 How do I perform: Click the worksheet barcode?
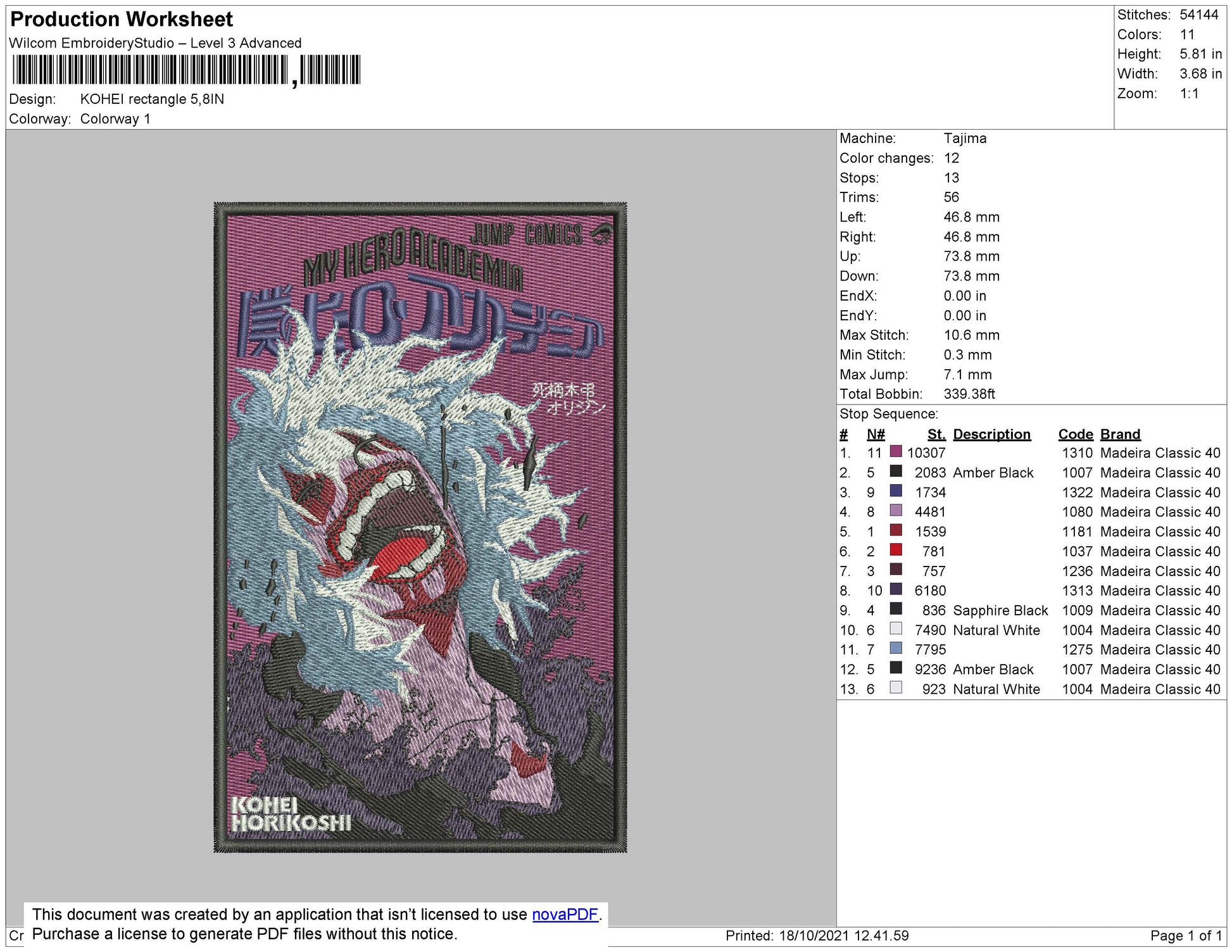coord(186,70)
